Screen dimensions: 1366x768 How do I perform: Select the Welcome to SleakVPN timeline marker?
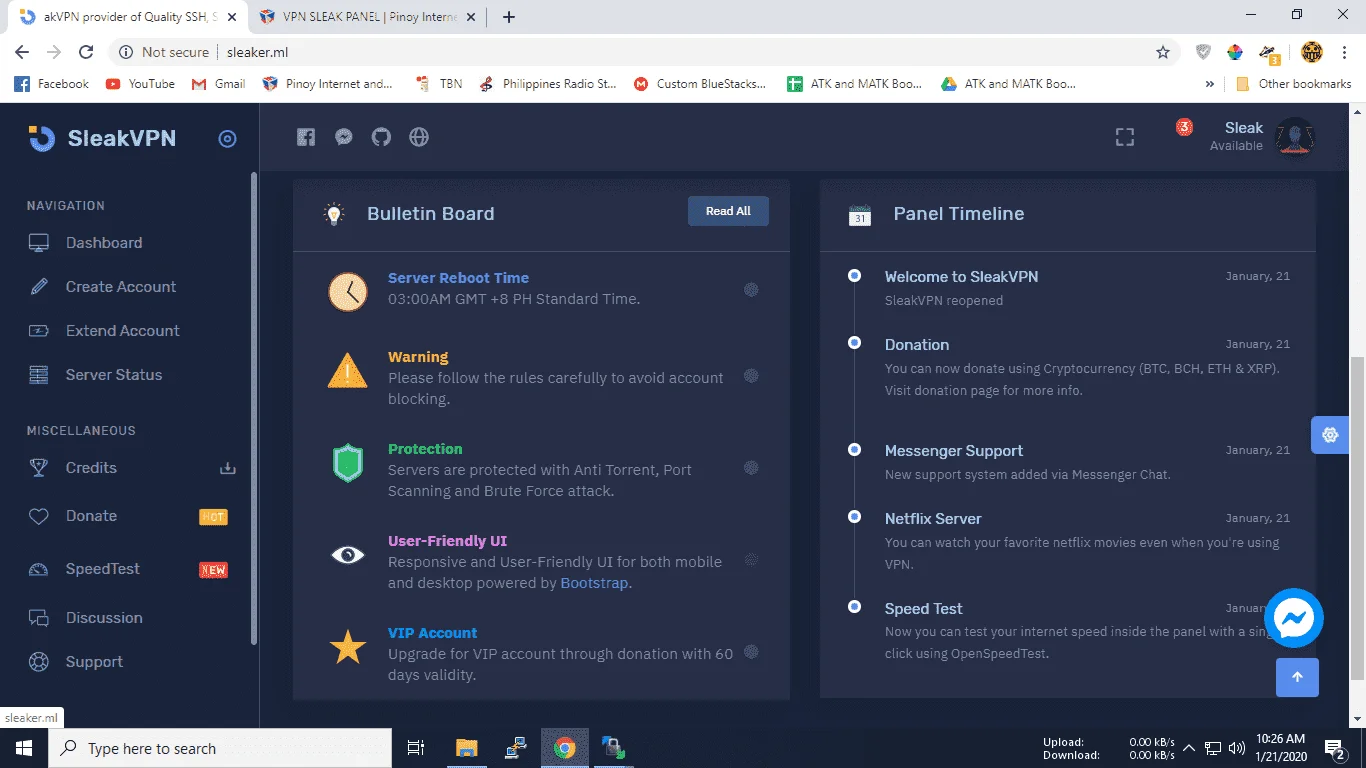[854, 275]
